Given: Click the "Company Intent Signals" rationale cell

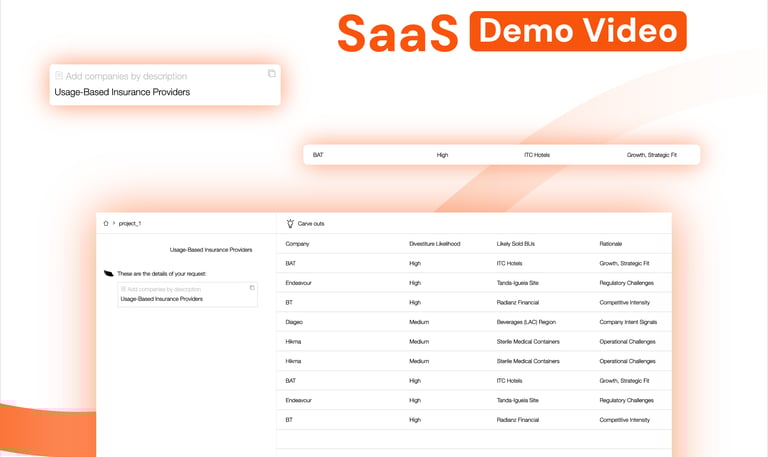Looking at the screenshot, I should 628,322.
